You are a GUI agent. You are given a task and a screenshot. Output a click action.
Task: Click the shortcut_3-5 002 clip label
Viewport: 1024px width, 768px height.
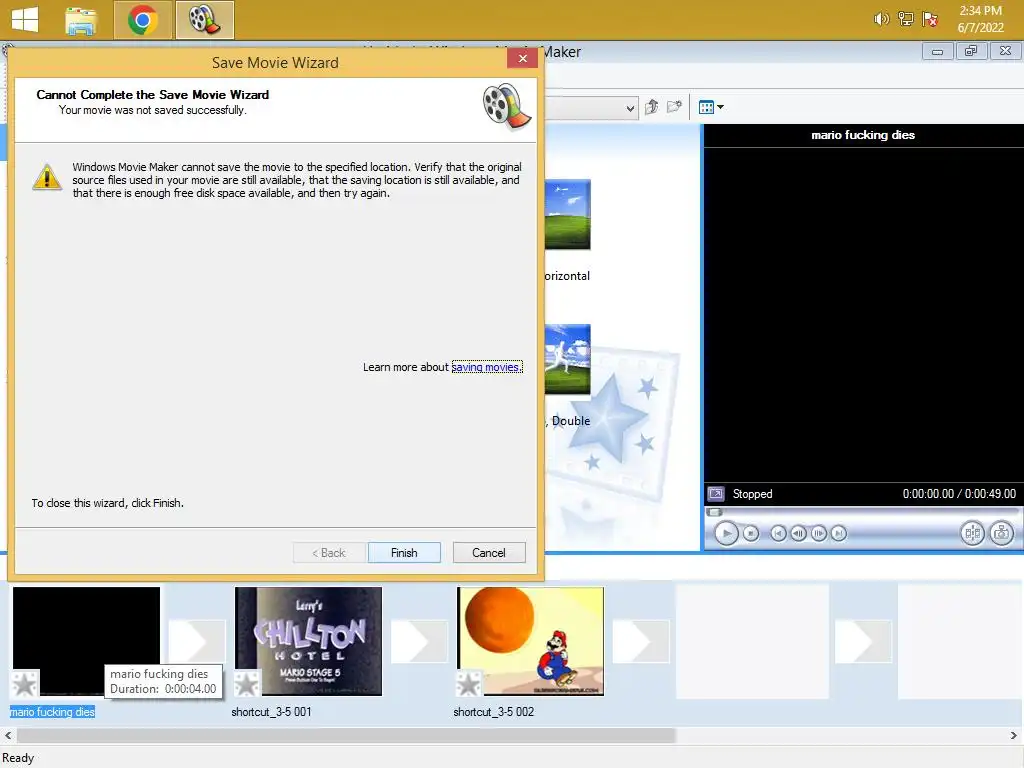(493, 712)
